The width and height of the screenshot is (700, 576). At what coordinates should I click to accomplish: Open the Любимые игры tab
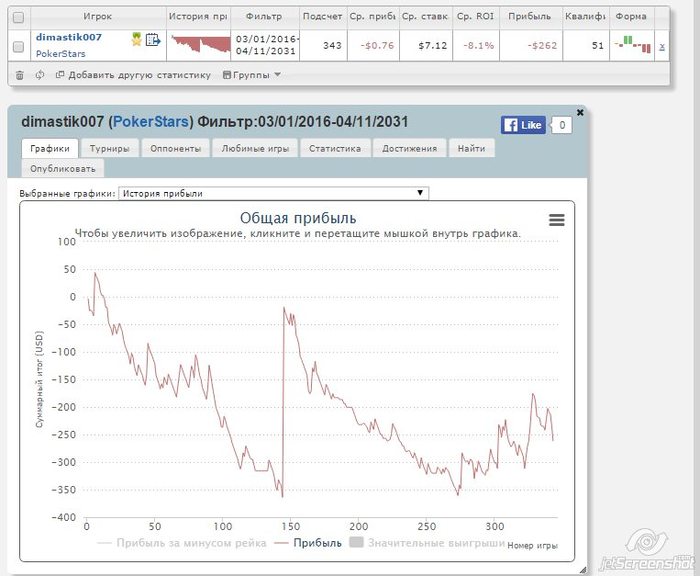point(255,148)
